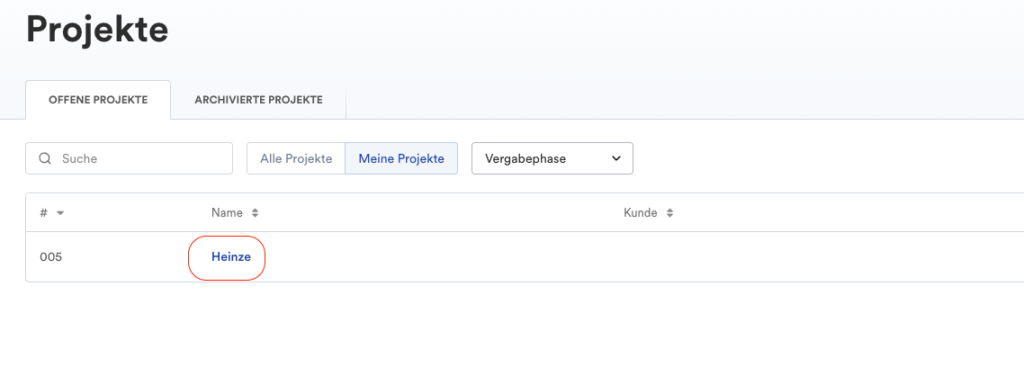Screen dimensions: 1024x376
Task: Switch to the Offene Projekte tab
Action: click(x=98, y=100)
